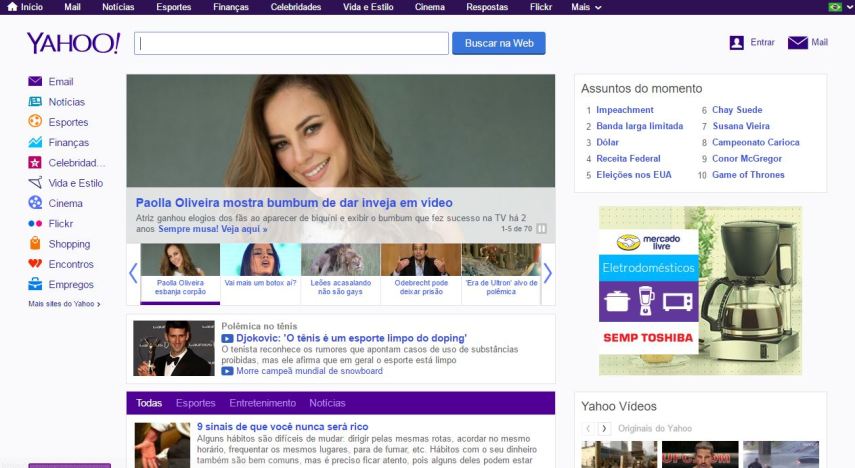Open the Impeachment trending topic link
The image size is (855, 468).
624,110
